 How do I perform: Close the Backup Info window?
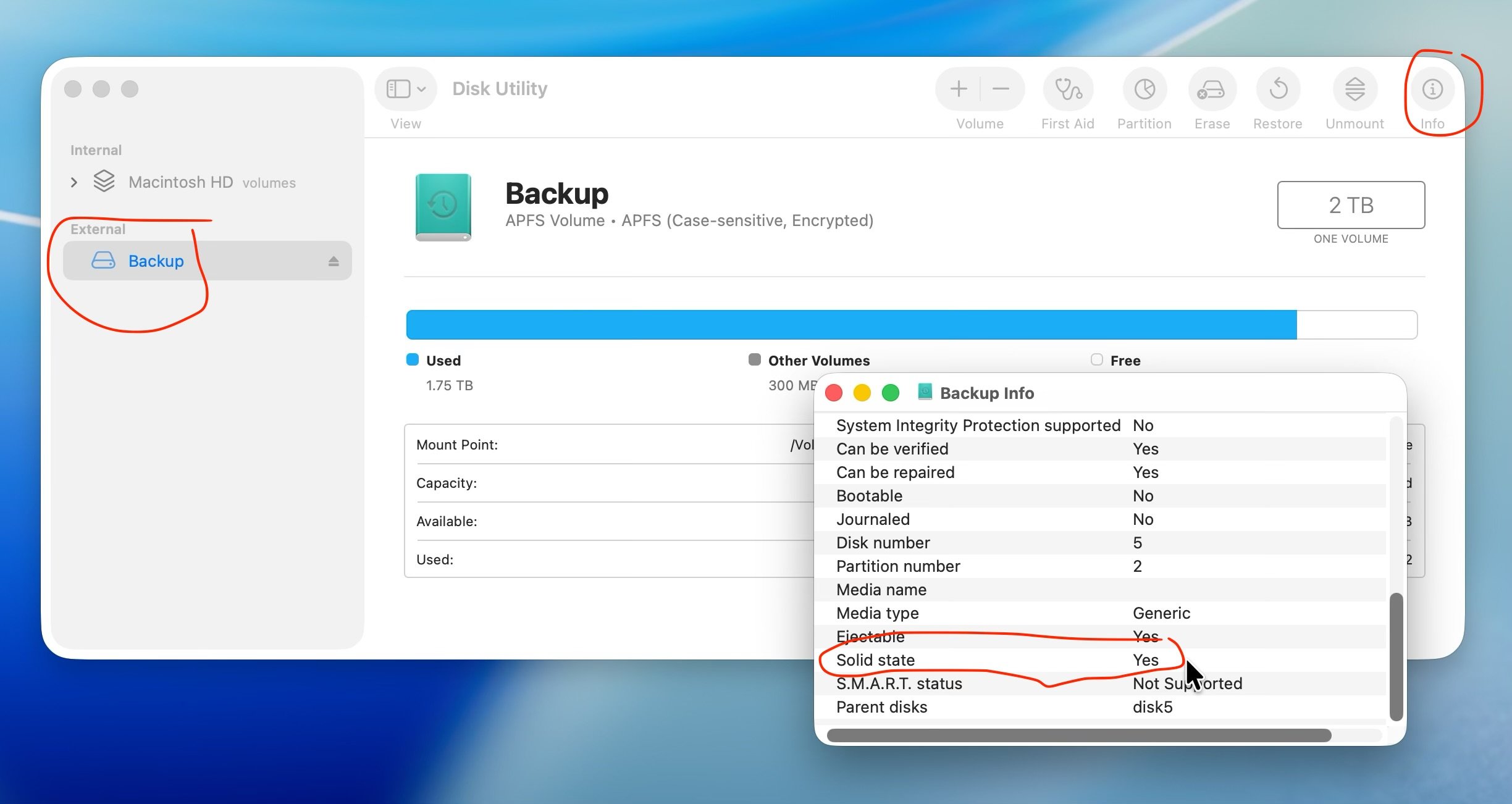(834, 393)
